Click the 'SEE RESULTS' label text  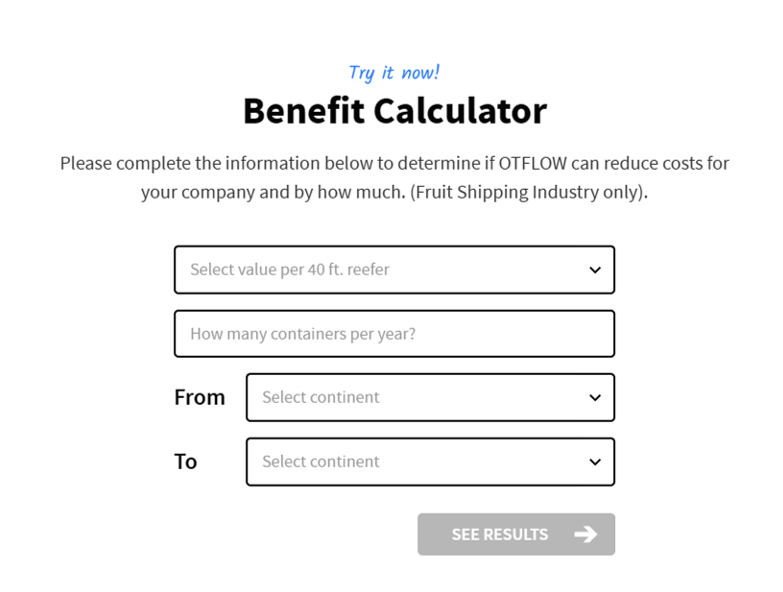pyautogui.click(x=499, y=534)
